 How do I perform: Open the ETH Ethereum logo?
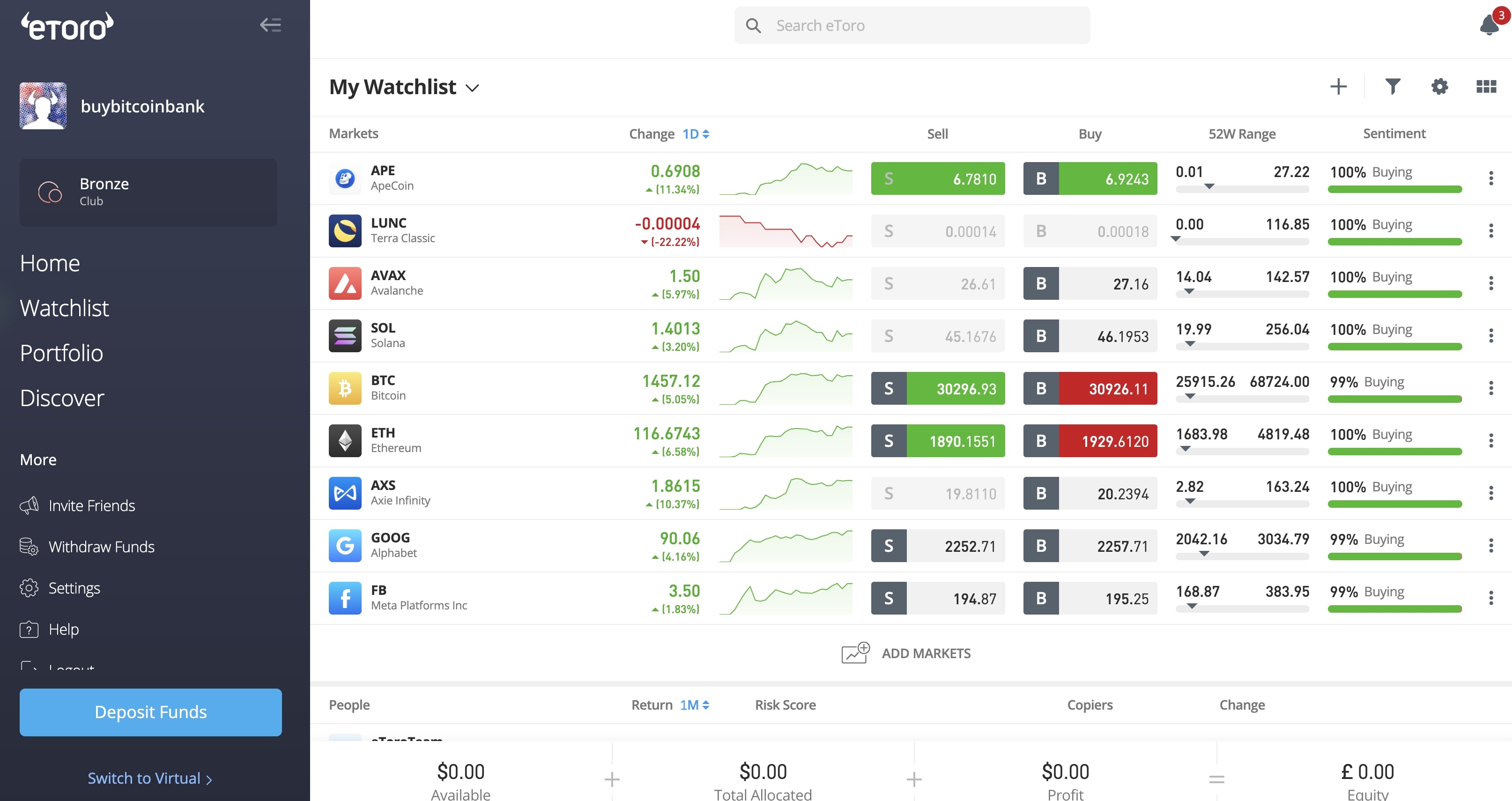(x=345, y=441)
